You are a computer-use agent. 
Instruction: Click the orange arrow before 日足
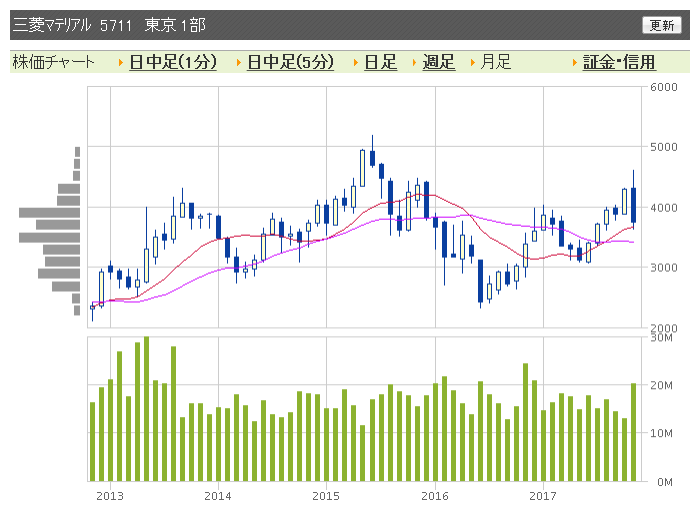tap(355, 62)
